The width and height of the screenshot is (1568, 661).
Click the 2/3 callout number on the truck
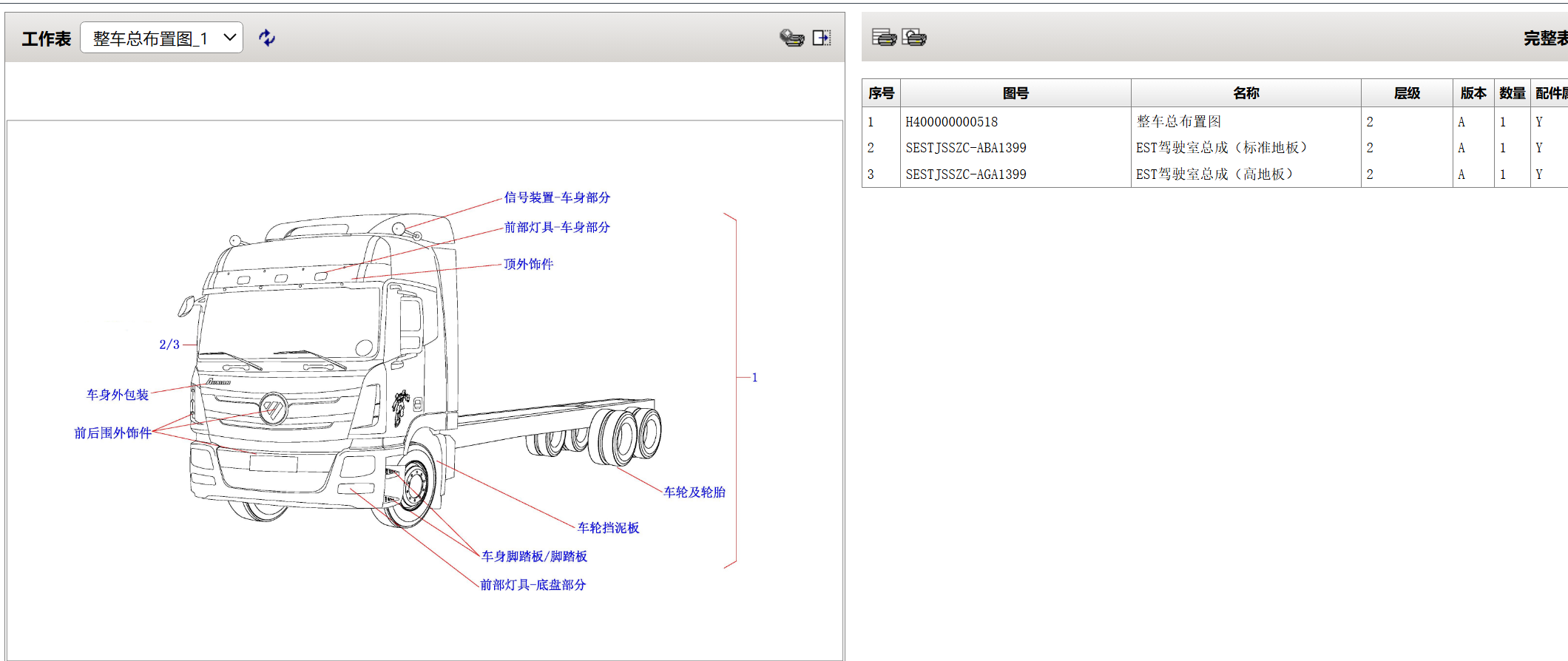pyautogui.click(x=169, y=345)
